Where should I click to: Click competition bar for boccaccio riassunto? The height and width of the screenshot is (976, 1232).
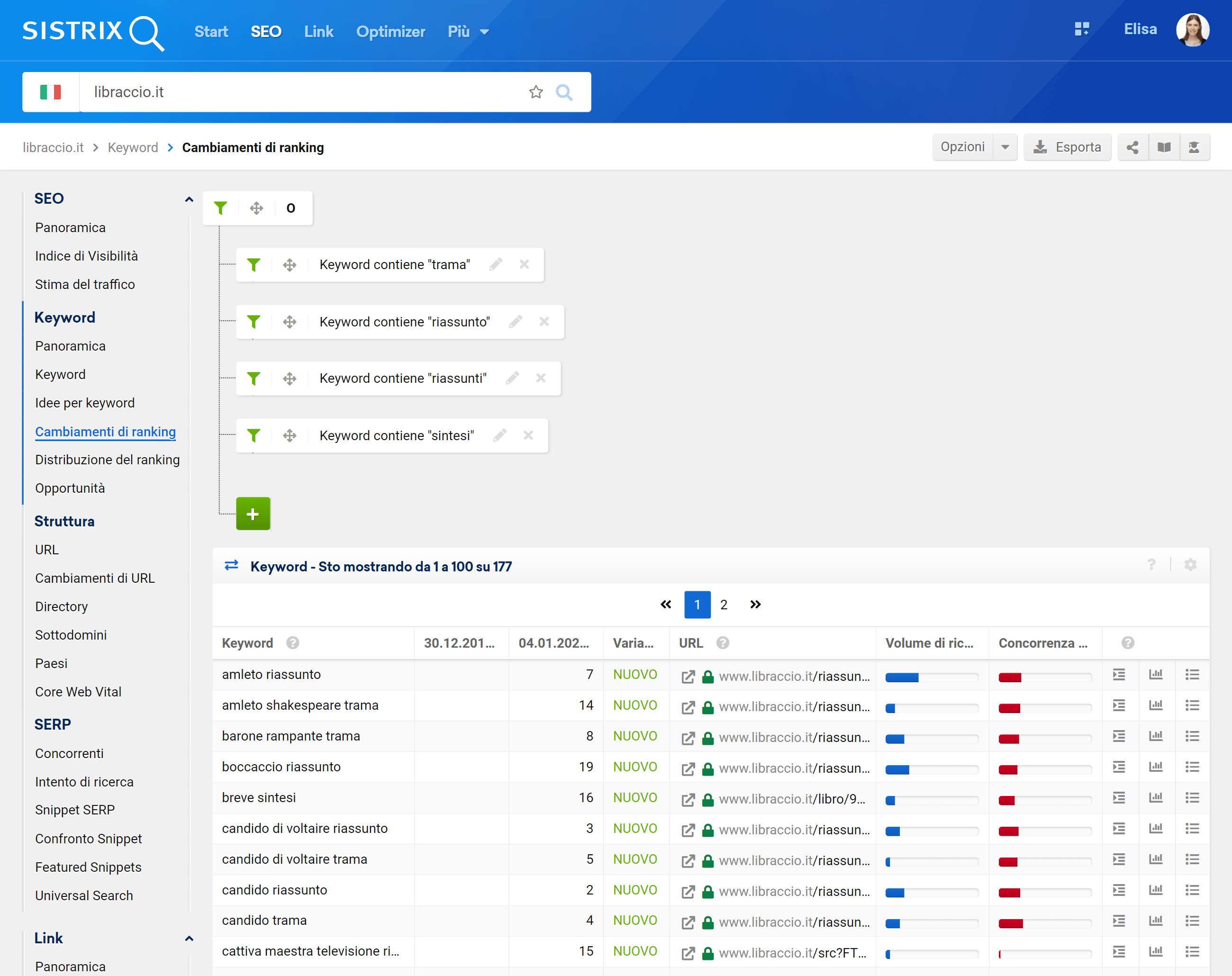click(x=1045, y=770)
